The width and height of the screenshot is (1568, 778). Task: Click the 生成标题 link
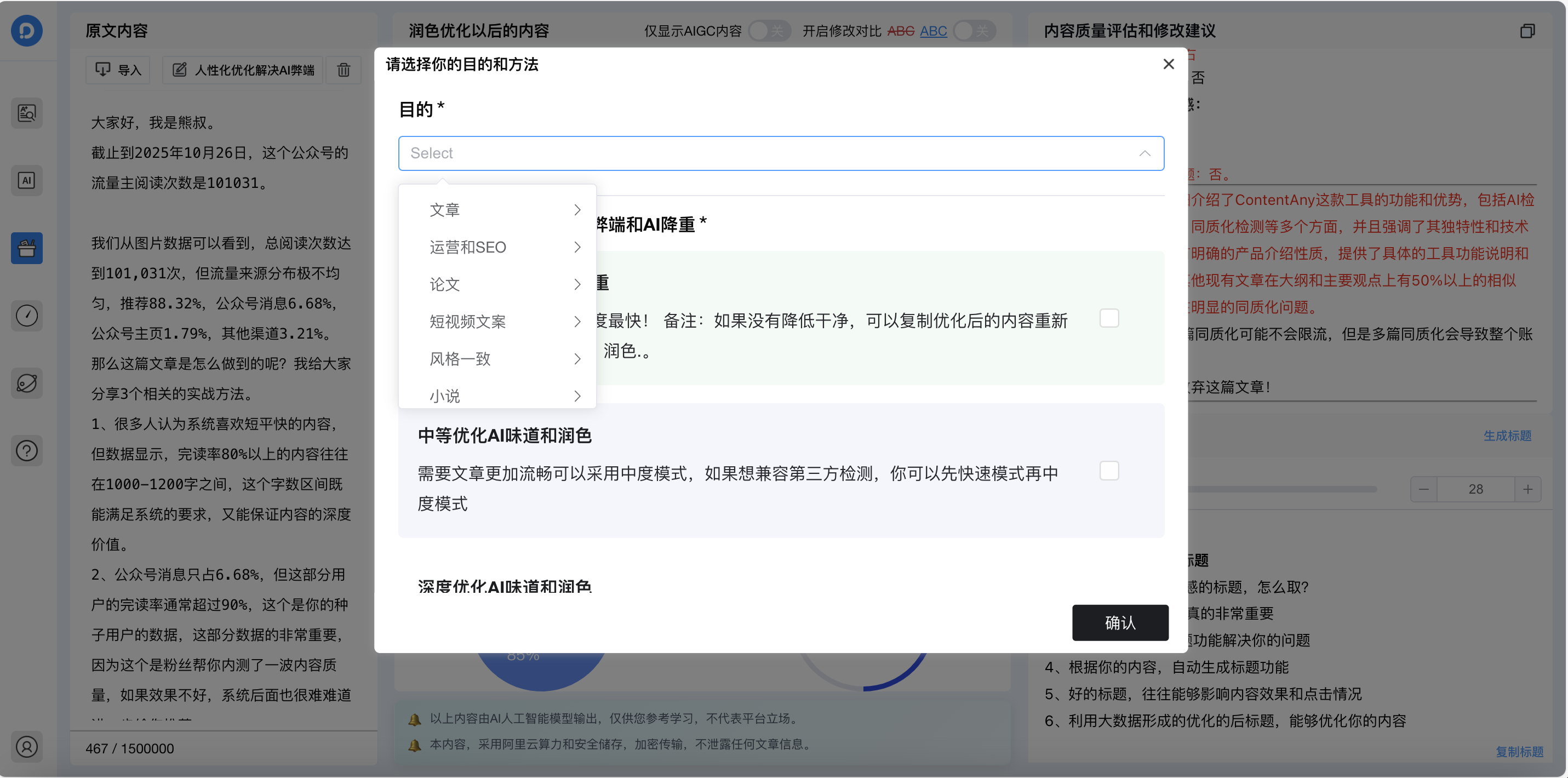click(x=1507, y=435)
